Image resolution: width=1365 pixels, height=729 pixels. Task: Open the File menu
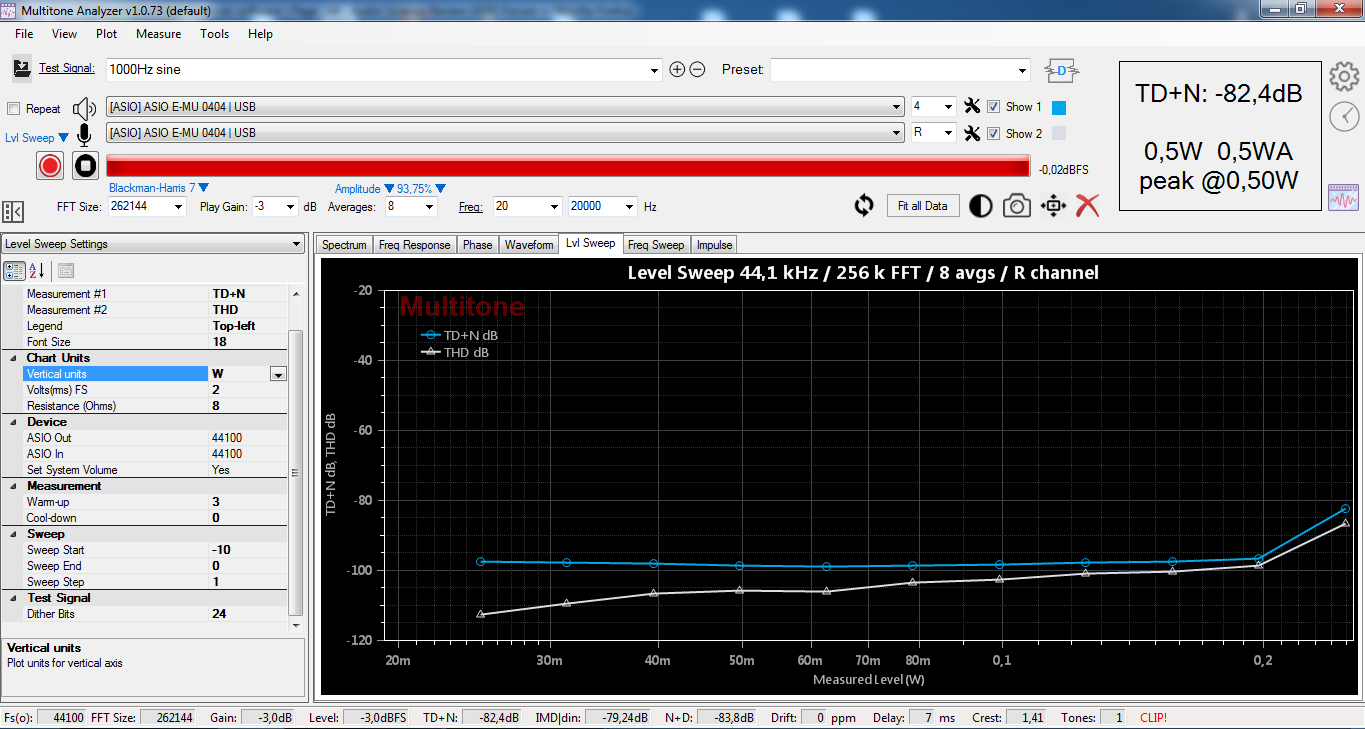(24, 34)
